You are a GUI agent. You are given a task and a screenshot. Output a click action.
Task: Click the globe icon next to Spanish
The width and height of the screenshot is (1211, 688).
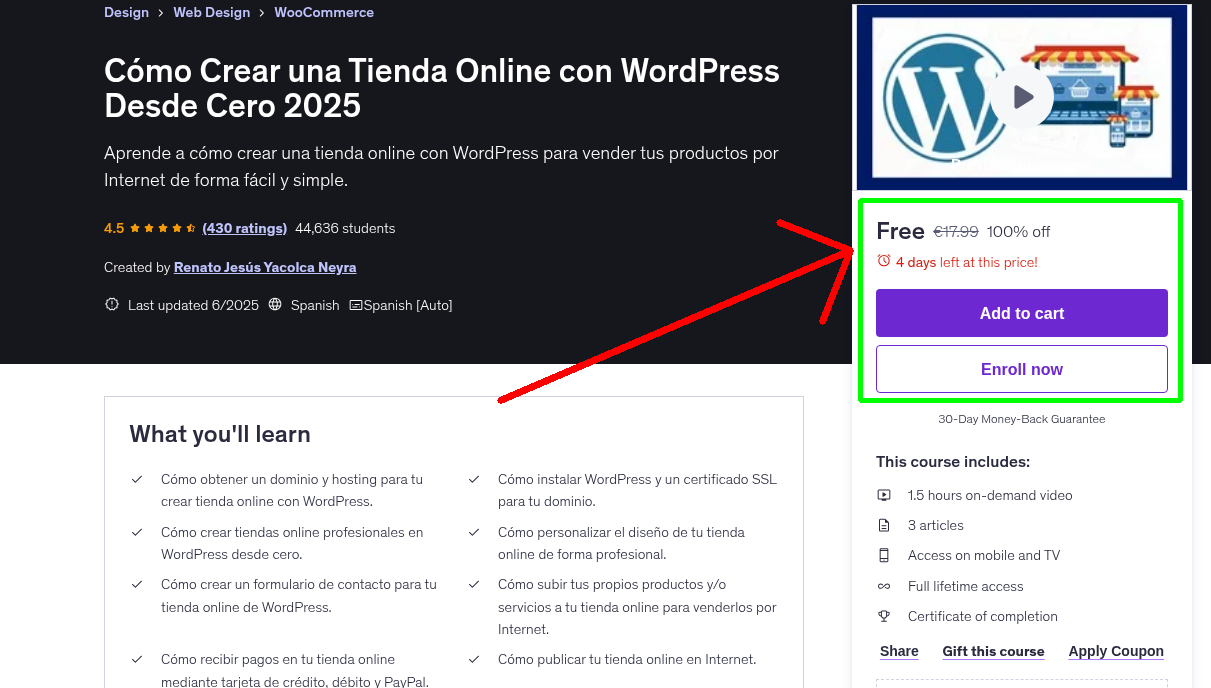[x=274, y=304]
